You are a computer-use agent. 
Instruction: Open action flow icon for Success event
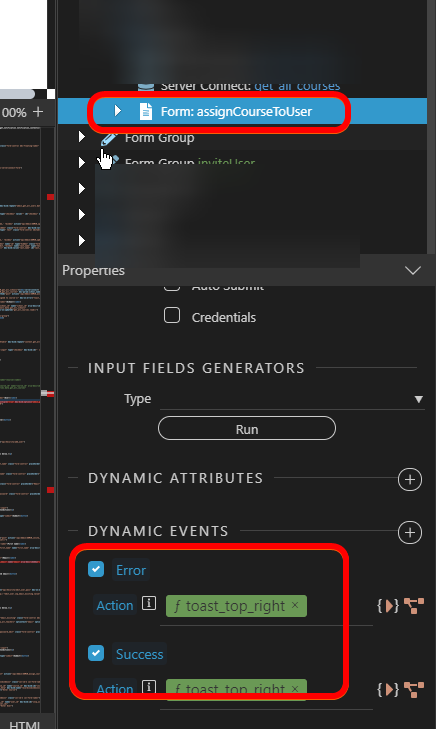(x=414, y=689)
